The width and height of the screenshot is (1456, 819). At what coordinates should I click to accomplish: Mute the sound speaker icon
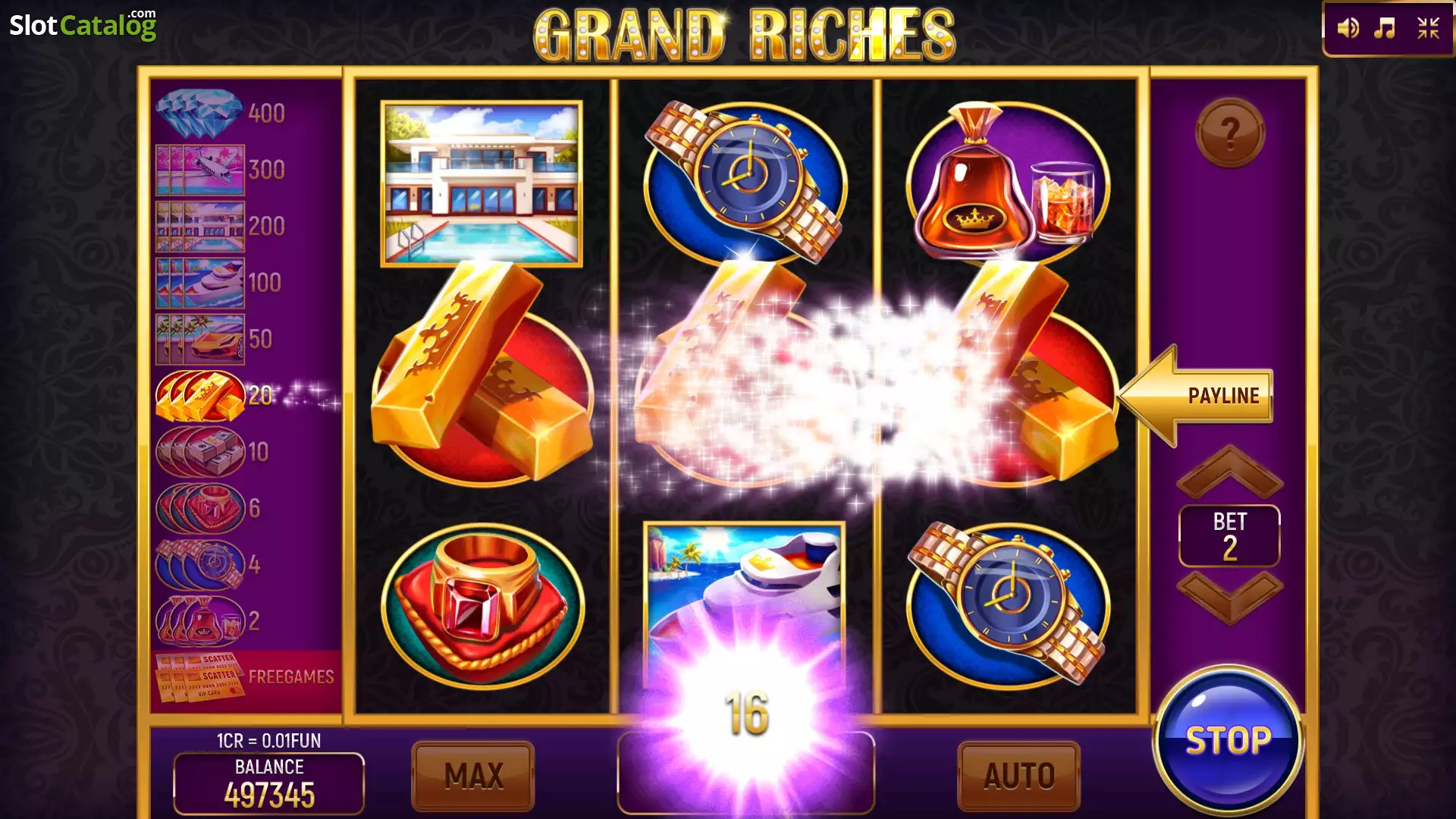[x=1348, y=29]
